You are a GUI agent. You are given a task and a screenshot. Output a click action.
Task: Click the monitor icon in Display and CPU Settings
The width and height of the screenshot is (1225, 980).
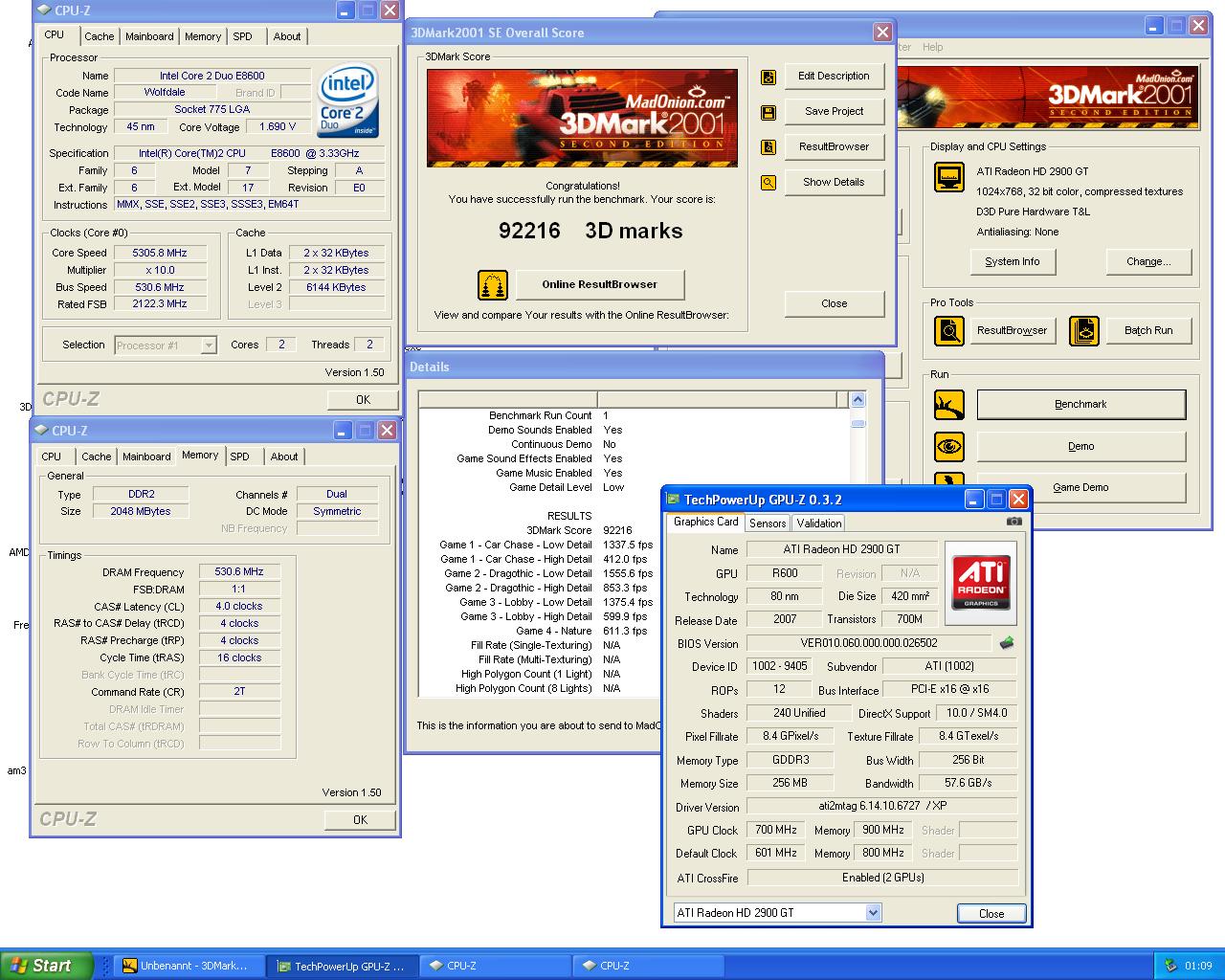coord(949,178)
